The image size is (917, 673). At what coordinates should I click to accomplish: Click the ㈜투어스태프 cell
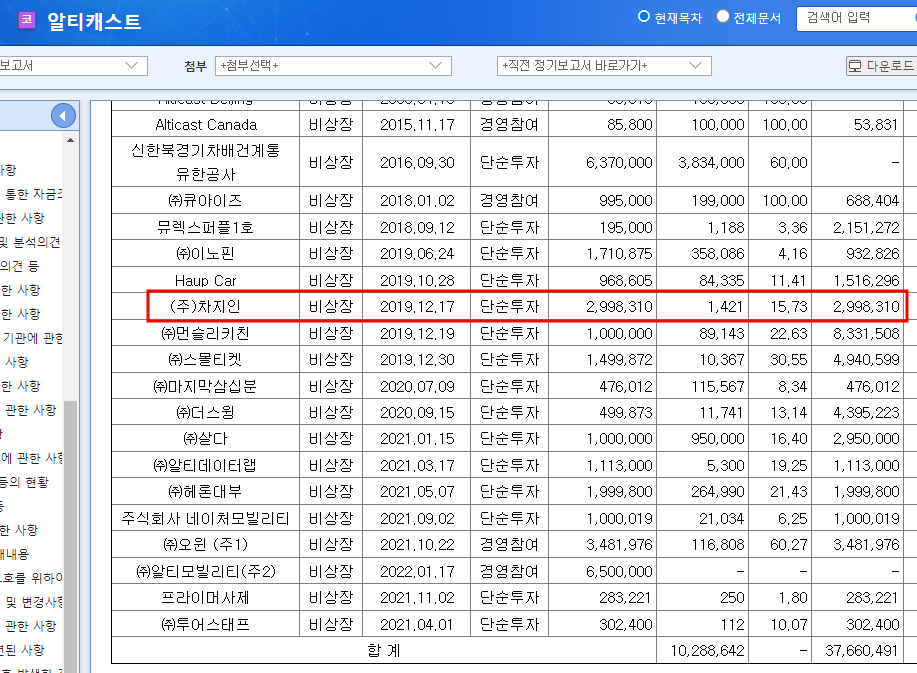click(206, 624)
